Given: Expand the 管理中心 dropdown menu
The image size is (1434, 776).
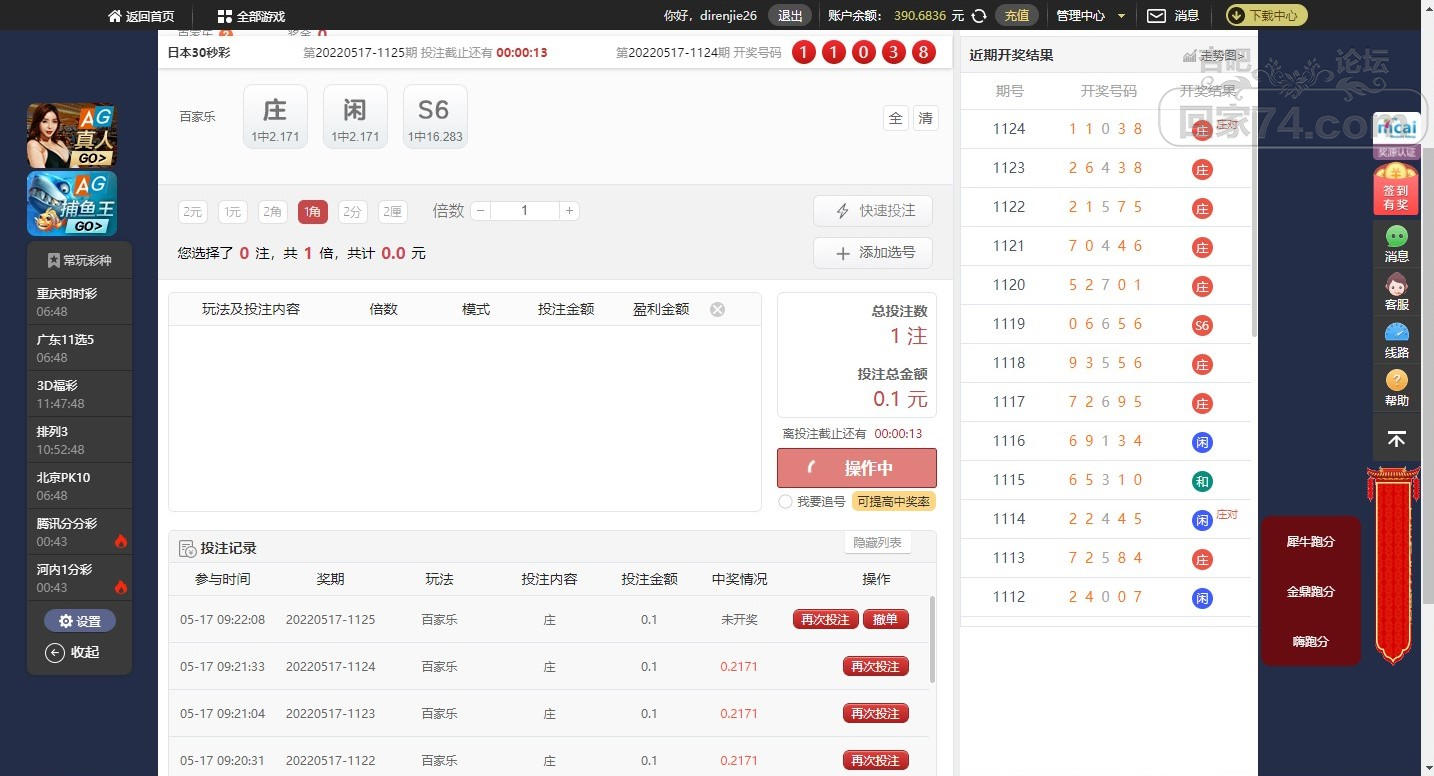Looking at the screenshot, I should tap(1091, 16).
